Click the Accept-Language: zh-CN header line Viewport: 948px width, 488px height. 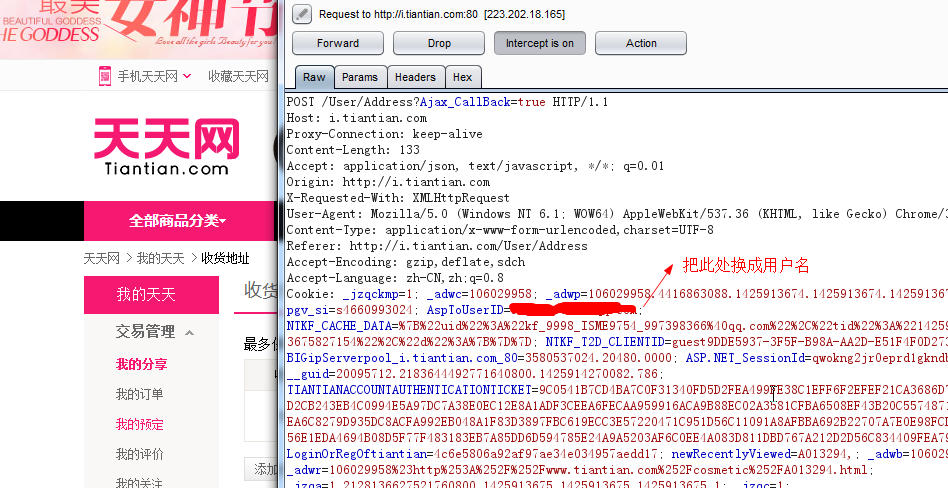[x=395, y=278]
